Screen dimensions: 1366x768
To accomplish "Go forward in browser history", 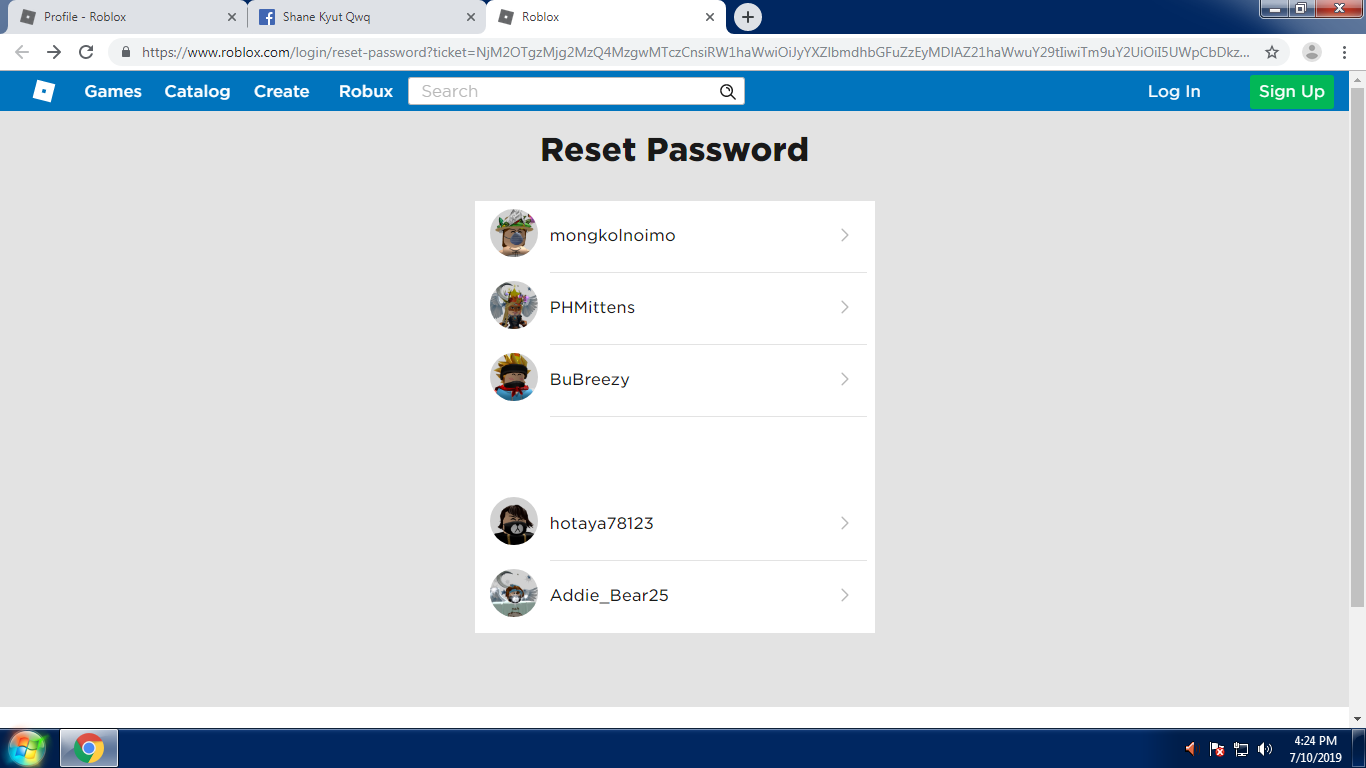I will (x=54, y=52).
